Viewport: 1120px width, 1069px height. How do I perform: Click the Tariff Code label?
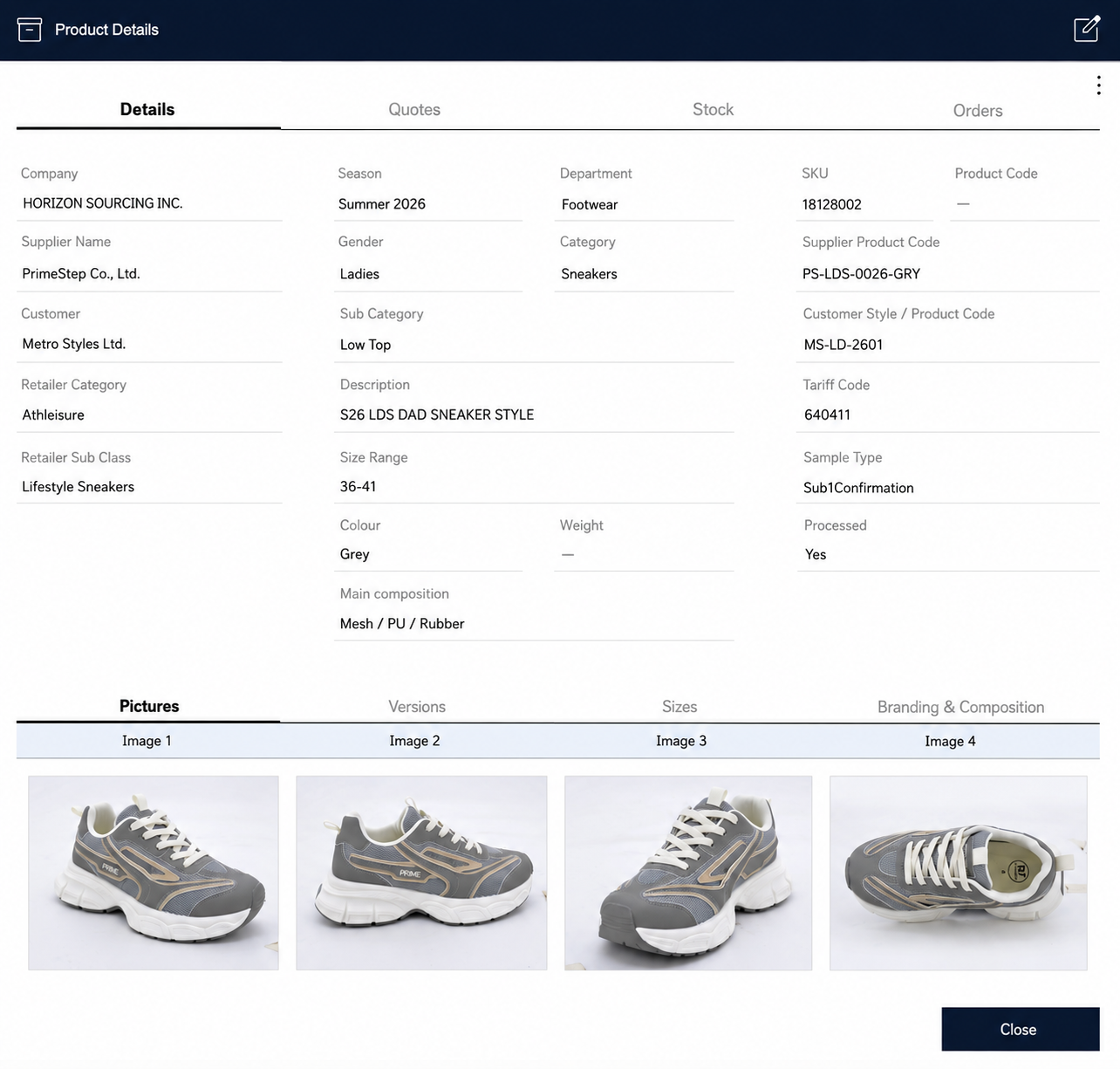tap(836, 385)
